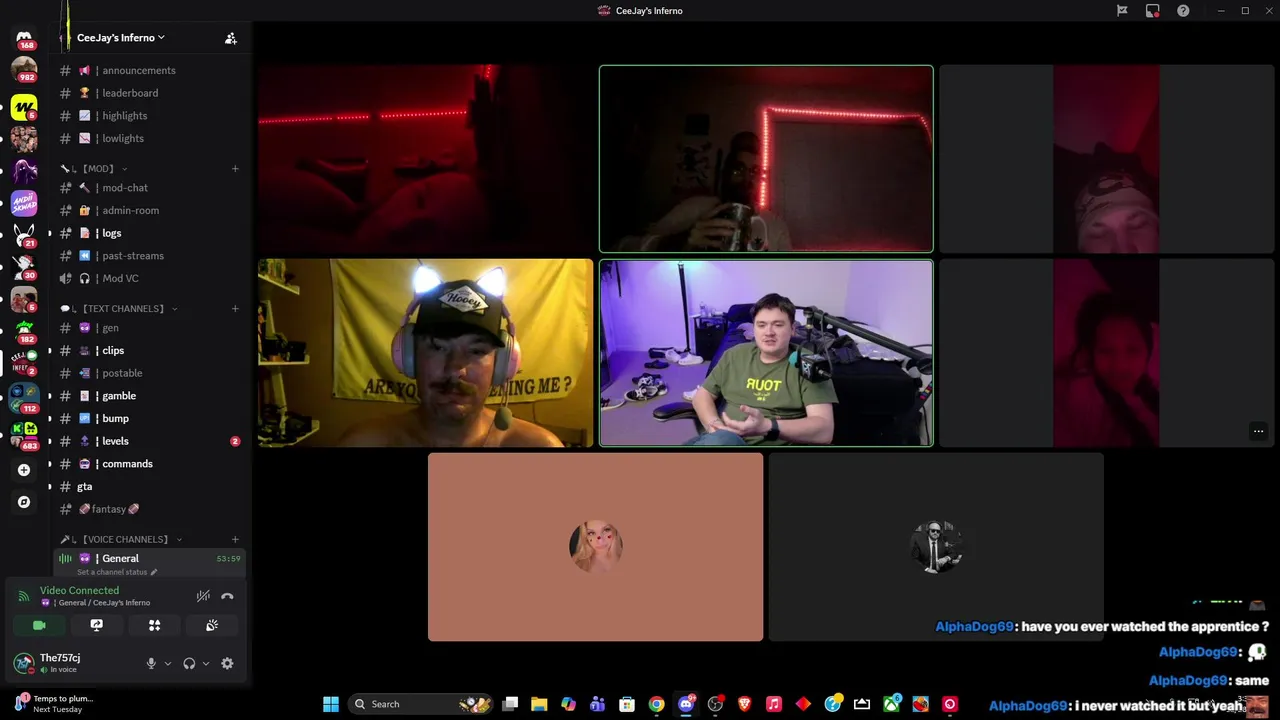
Task: Click Set a channel status
Action: 117,572
